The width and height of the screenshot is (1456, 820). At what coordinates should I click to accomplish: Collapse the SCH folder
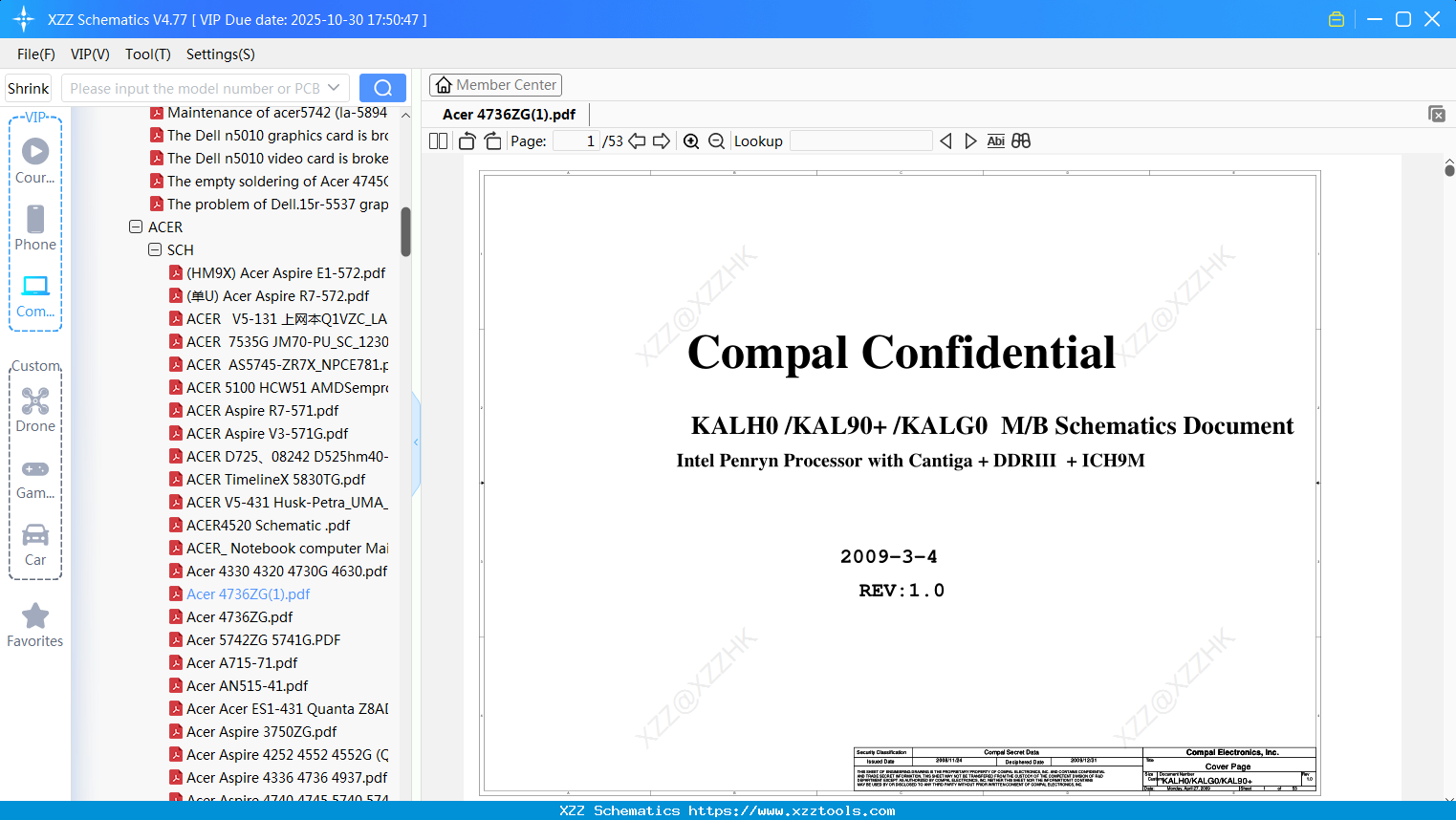(x=155, y=250)
